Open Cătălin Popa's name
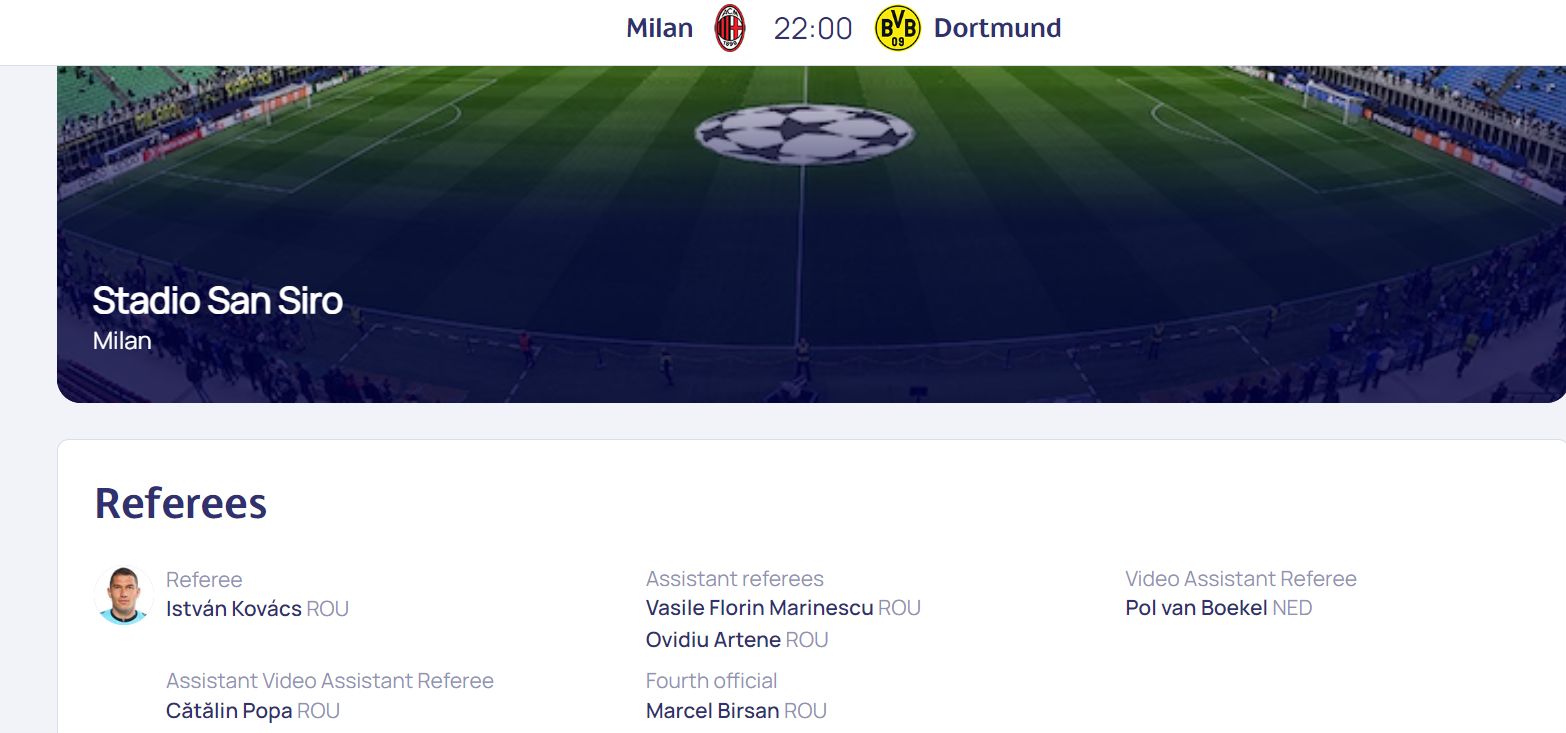The width and height of the screenshot is (1566, 733). click(229, 710)
